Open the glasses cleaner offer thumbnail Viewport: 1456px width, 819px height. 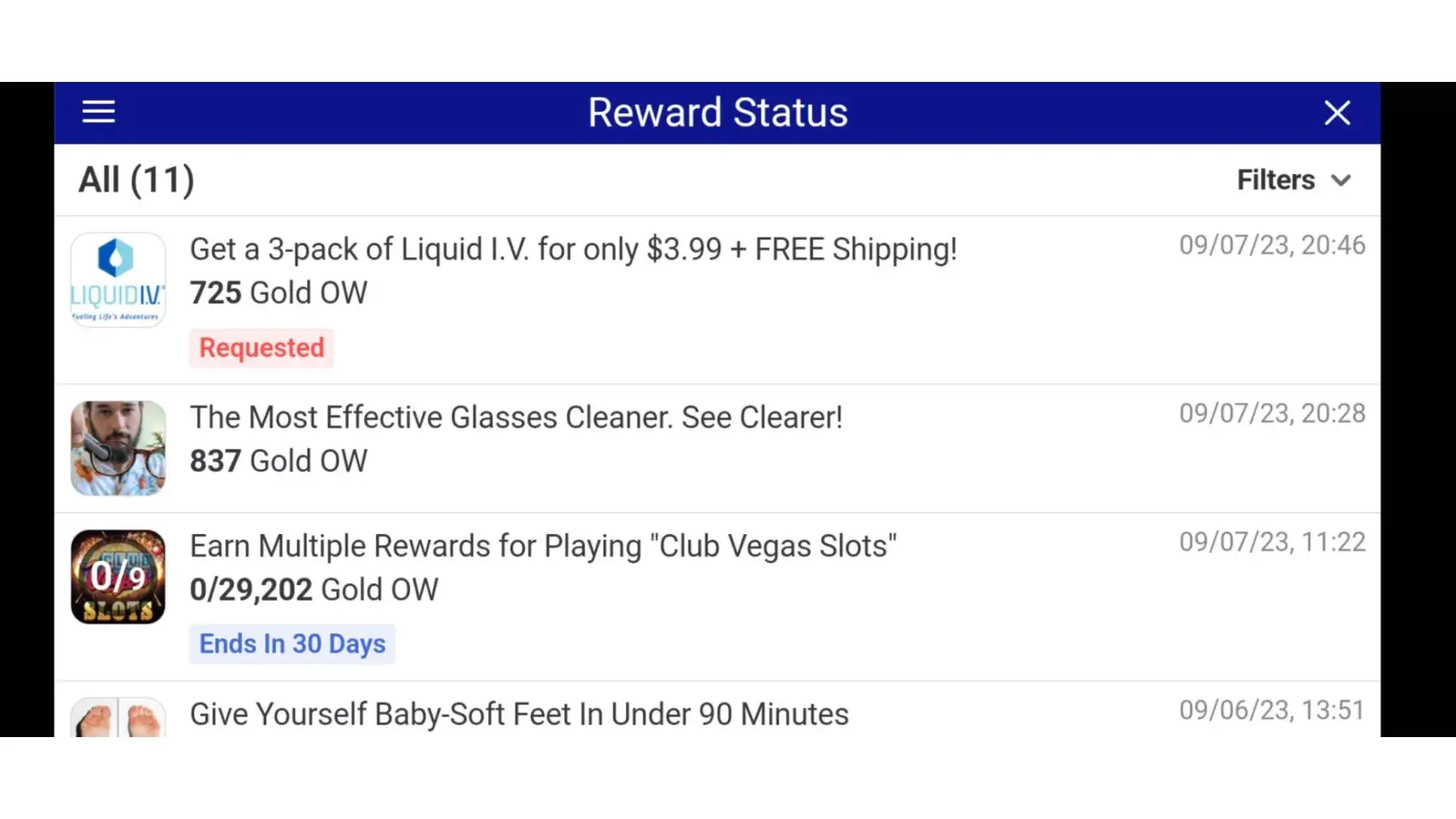tap(118, 448)
